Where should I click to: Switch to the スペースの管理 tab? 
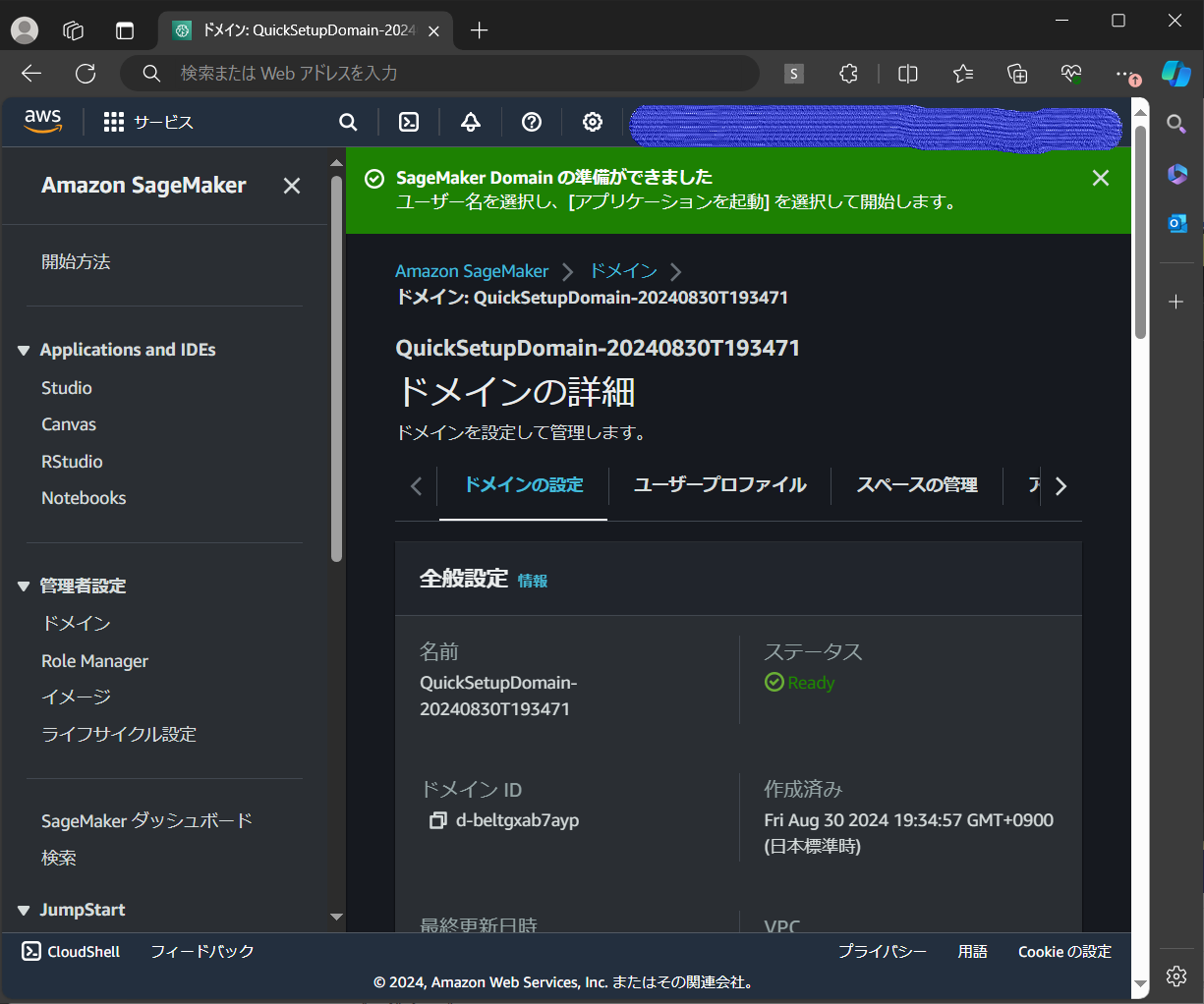coord(916,485)
